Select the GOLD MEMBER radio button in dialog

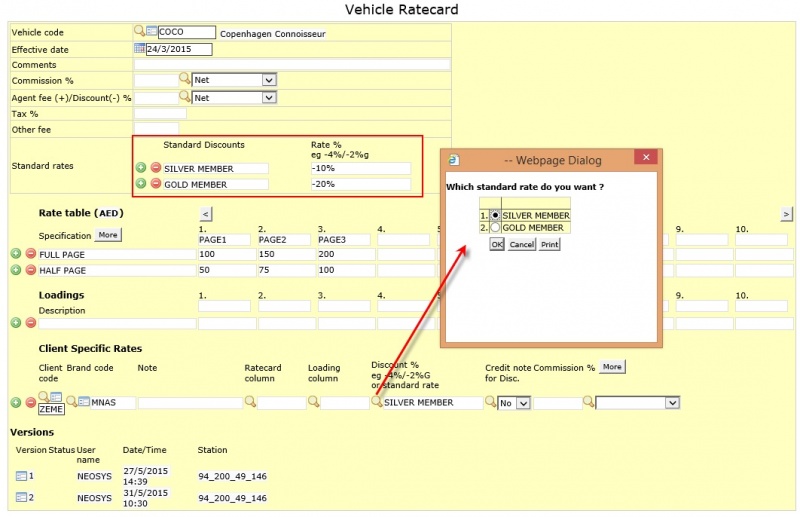[495, 228]
